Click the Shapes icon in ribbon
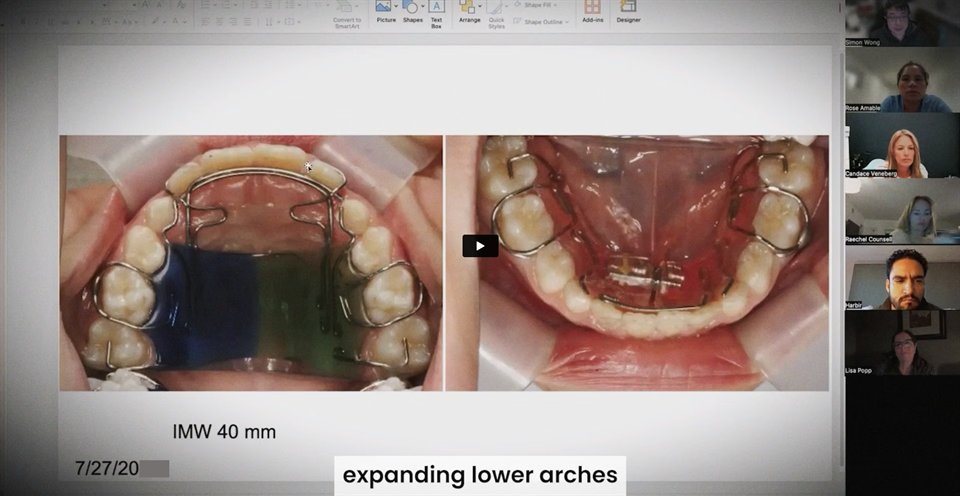960x496 pixels. pyautogui.click(x=410, y=7)
